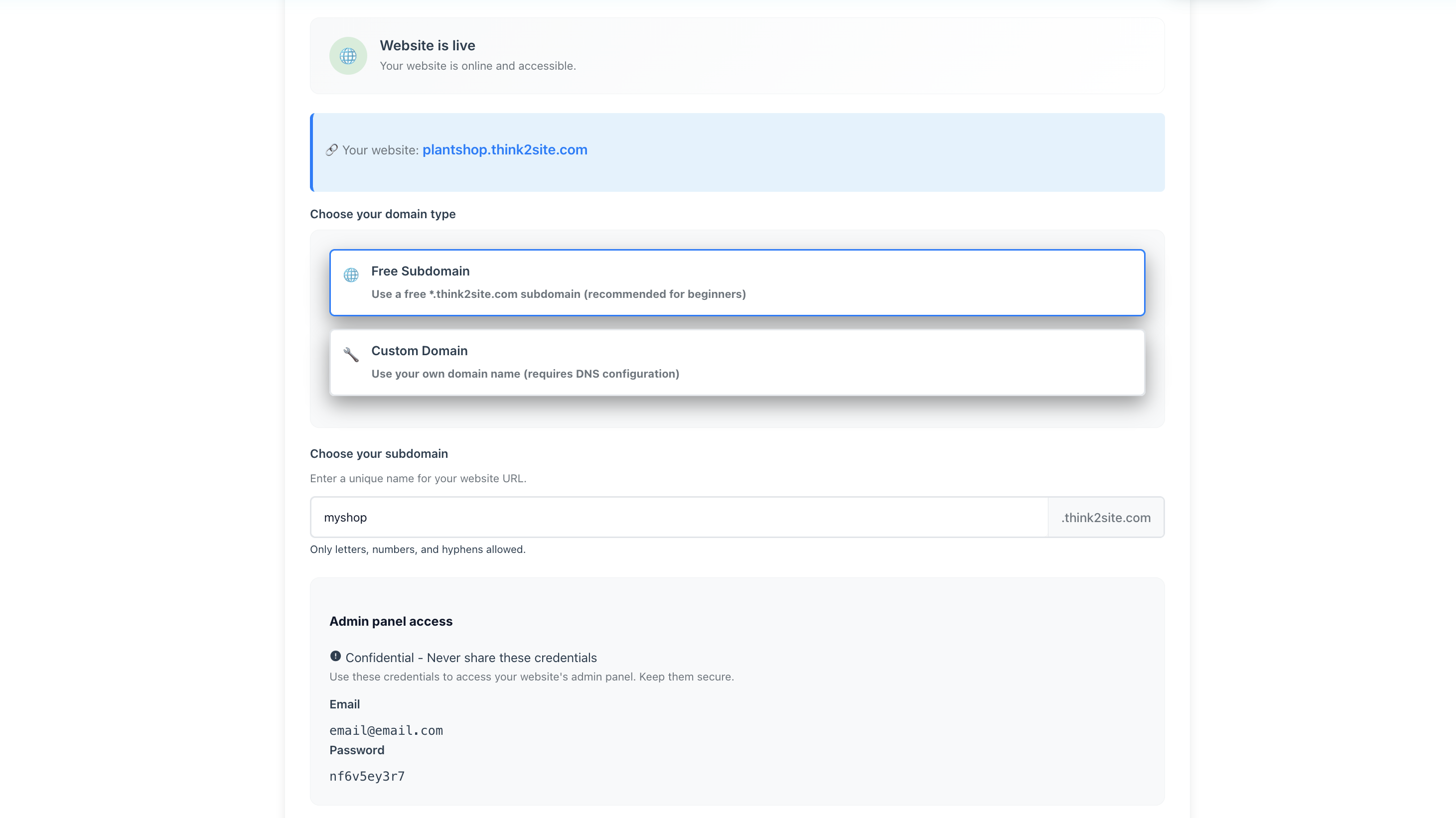This screenshot has height=818, width=1456.
Task: Click the Free Subdomain title text
Action: click(420, 271)
